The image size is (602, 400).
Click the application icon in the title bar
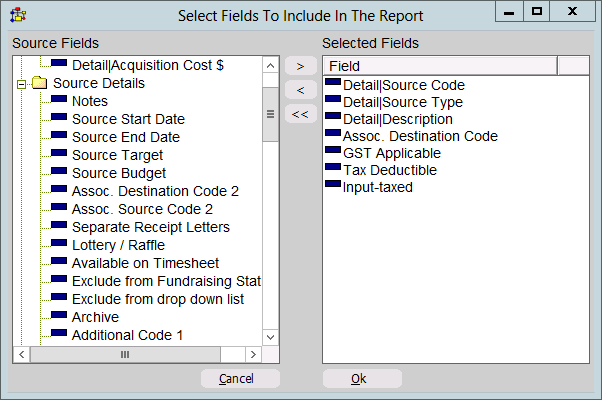coord(18,15)
